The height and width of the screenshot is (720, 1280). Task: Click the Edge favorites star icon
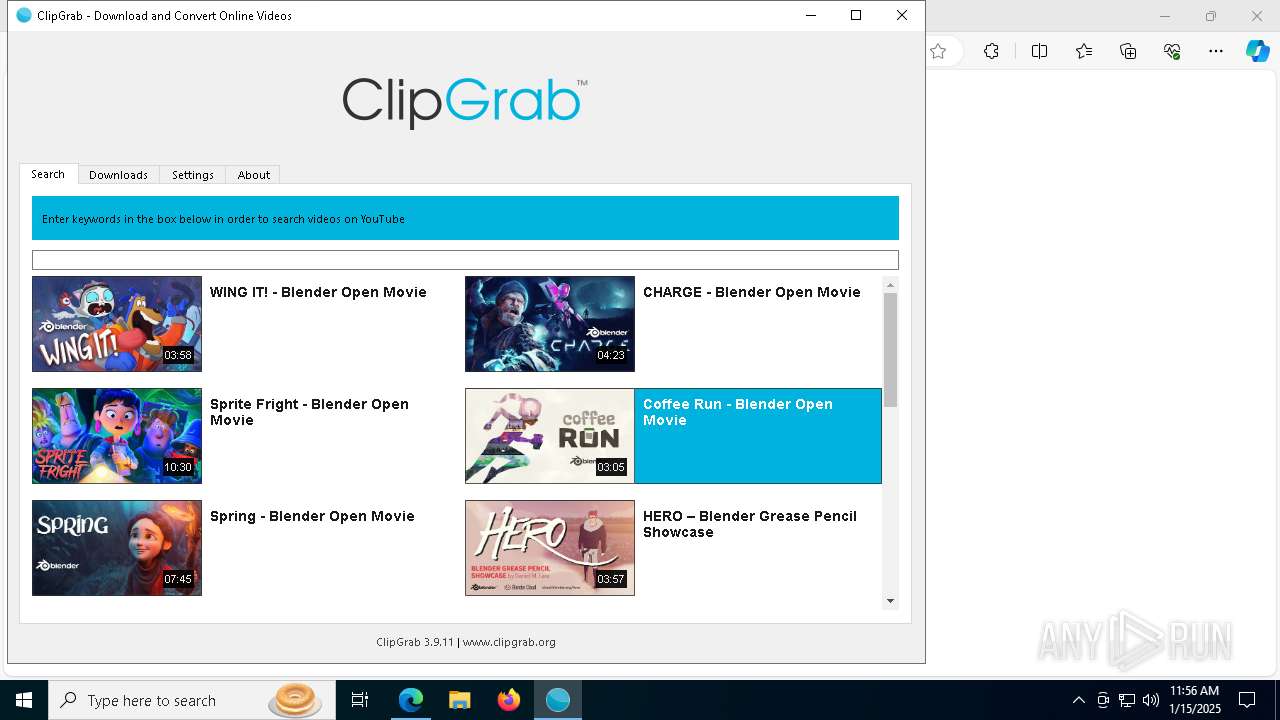(x=938, y=52)
